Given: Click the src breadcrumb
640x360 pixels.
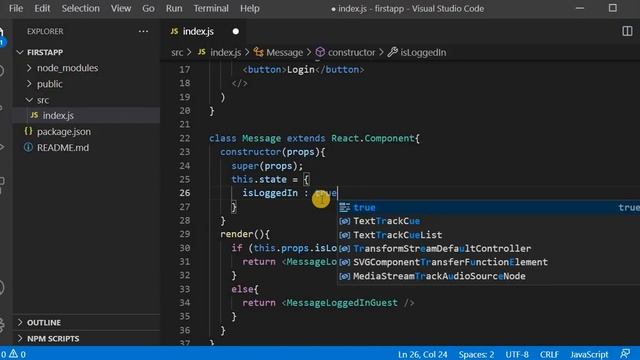Looking at the screenshot, I should click(x=177, y=52).
